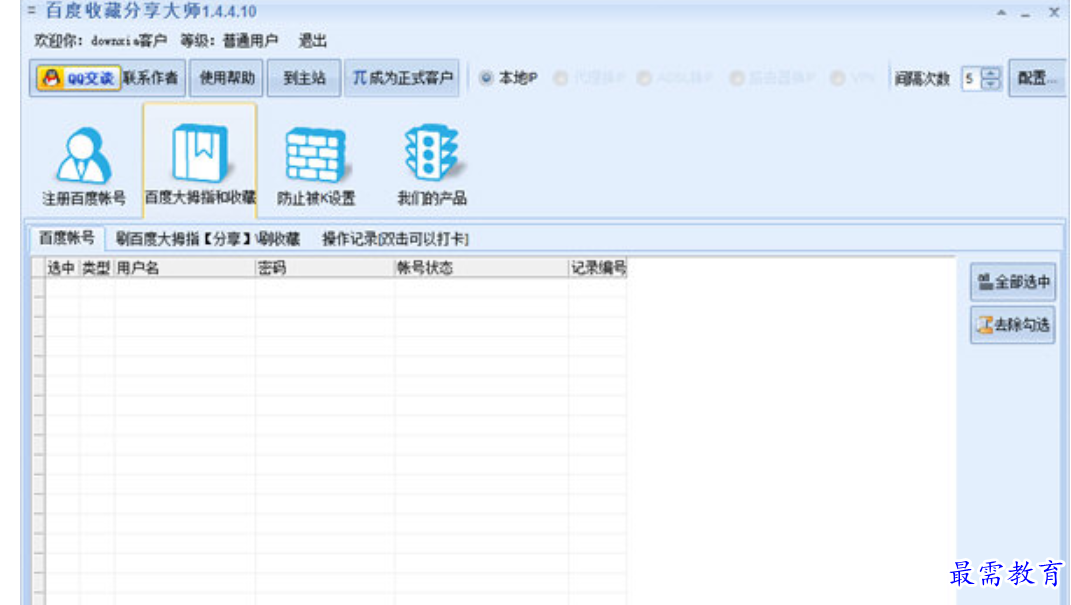Switch to the 百度帐号 tab

click(x=66, y=238)
